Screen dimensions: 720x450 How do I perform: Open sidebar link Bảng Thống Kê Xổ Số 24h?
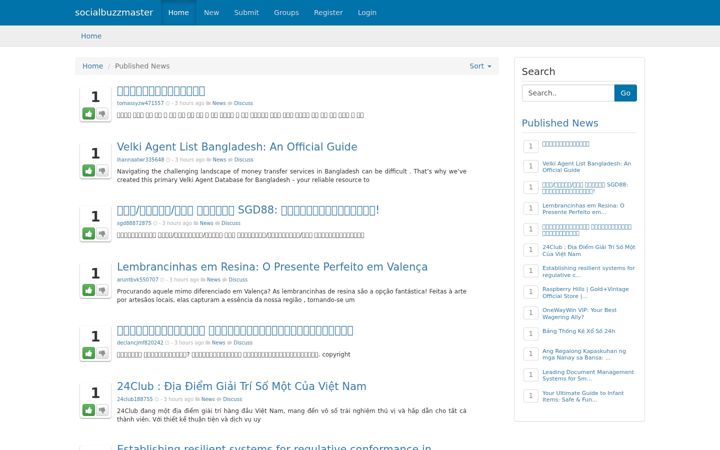[x=579, y=331]
